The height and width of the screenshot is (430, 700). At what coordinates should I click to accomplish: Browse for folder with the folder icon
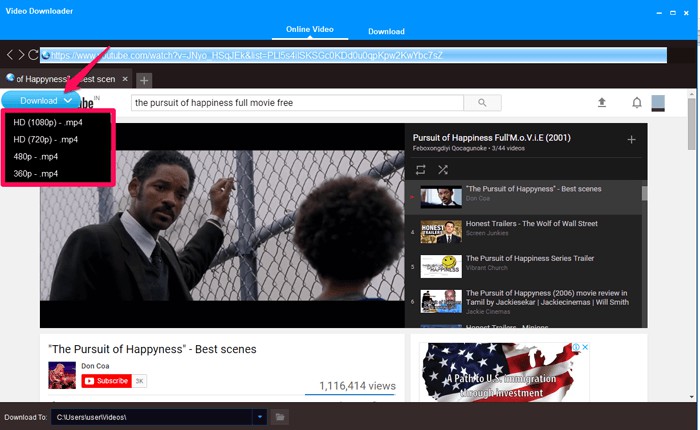click(x=280, y=417)
